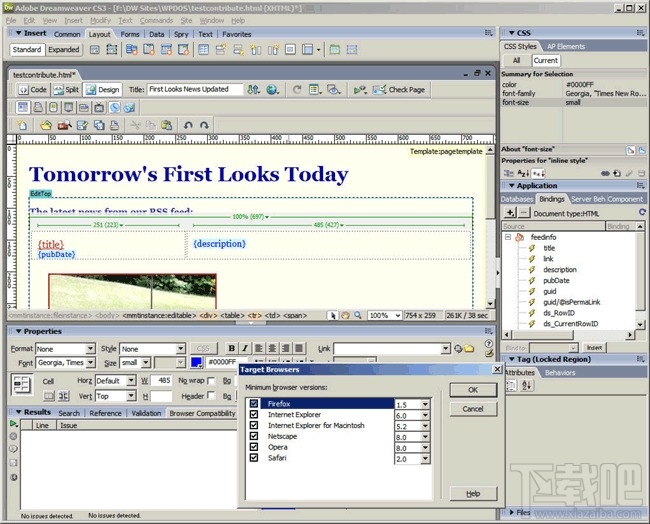Switch to the AP Elements tab
The image size is (650, 524).
(565, 46)
